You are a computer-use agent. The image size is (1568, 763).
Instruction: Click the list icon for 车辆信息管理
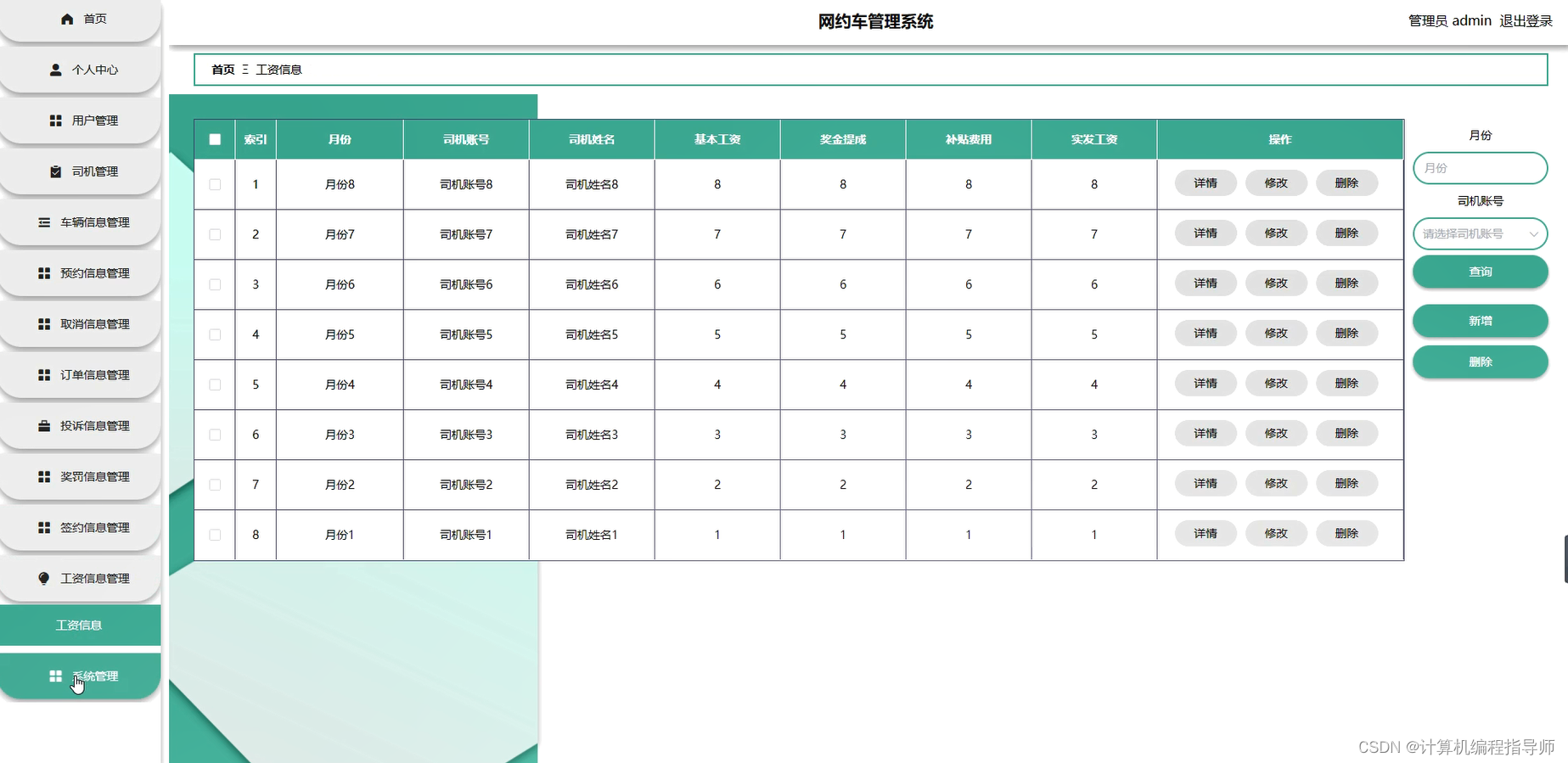pos(44,222)
